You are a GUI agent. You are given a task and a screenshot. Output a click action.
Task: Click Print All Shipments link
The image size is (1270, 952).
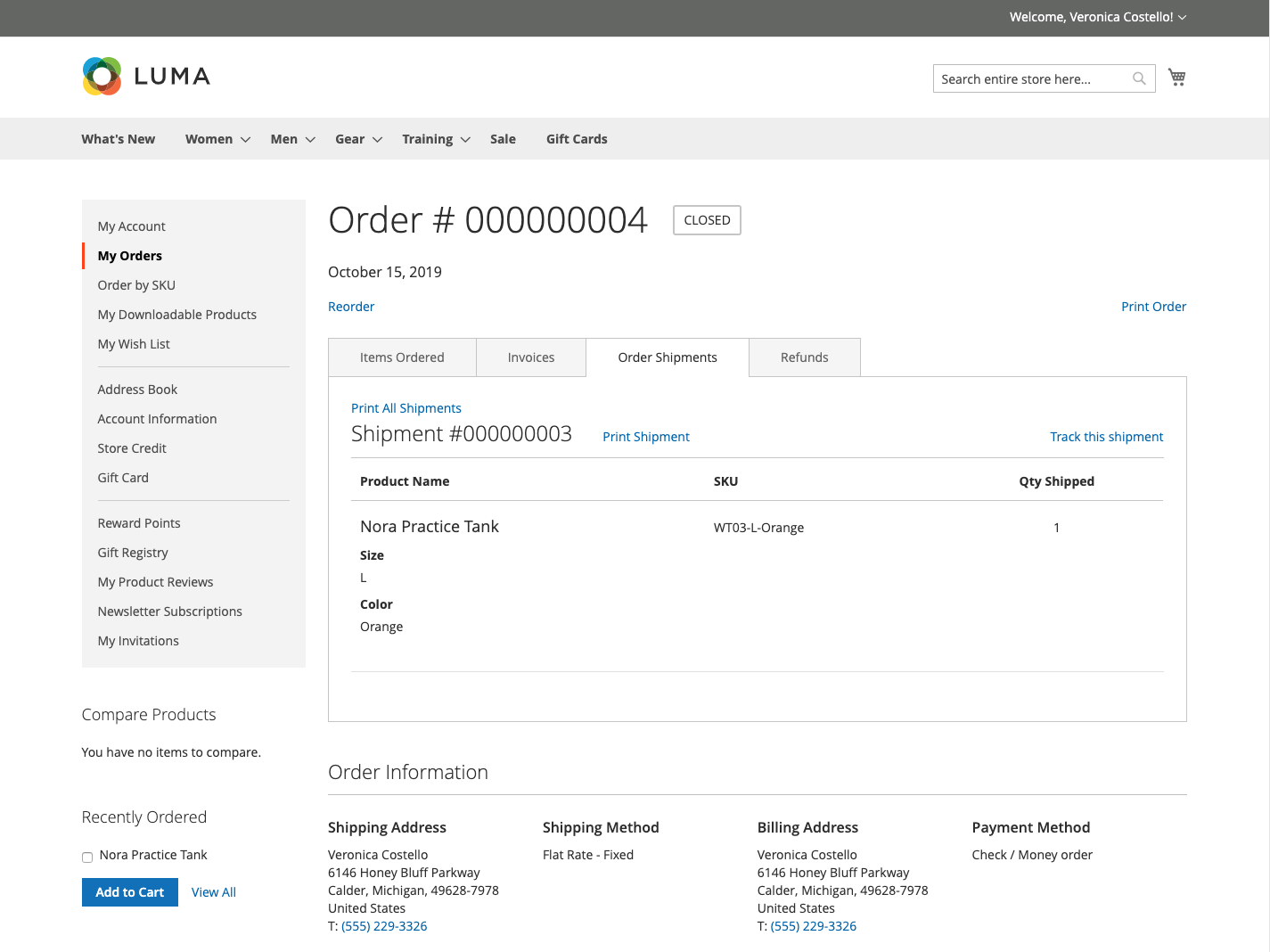click(x=406, y=408)
